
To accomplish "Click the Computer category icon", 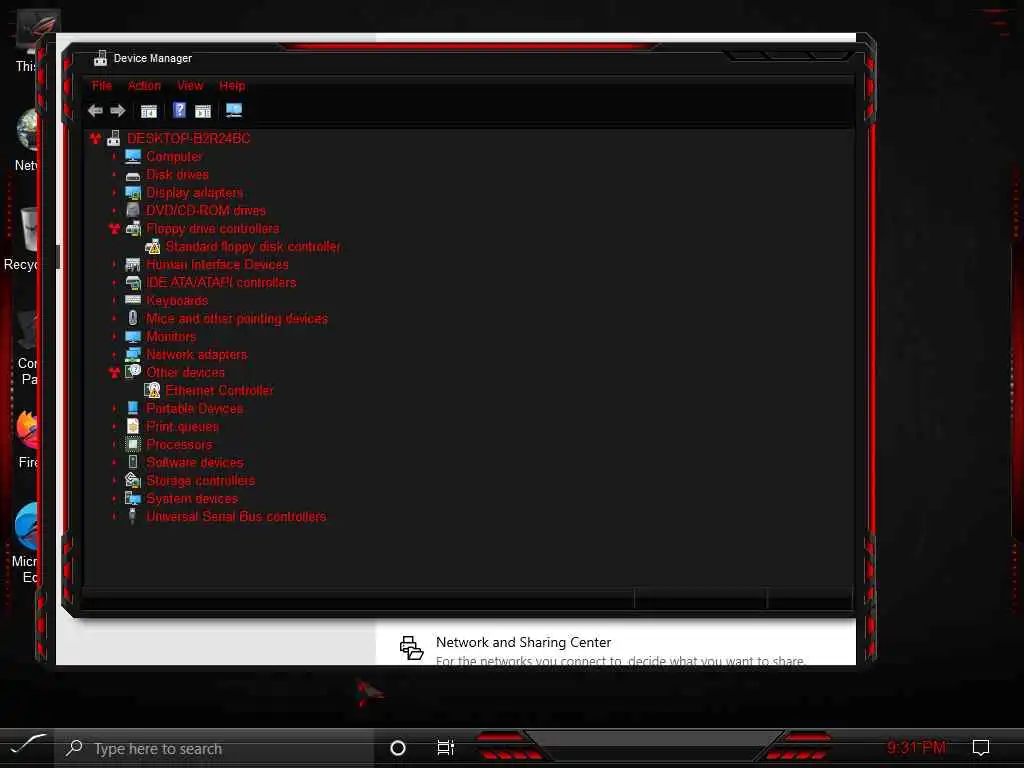I will (133, 156).
